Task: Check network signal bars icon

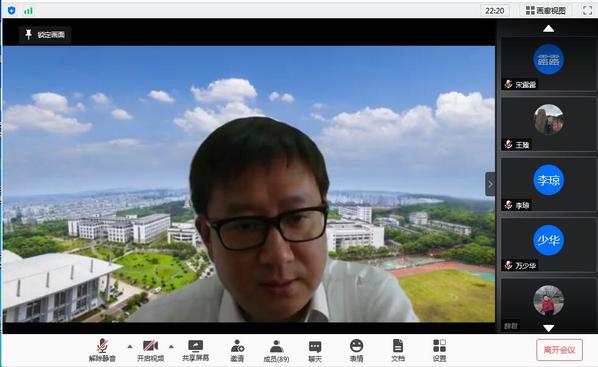Action: point(28,11)
